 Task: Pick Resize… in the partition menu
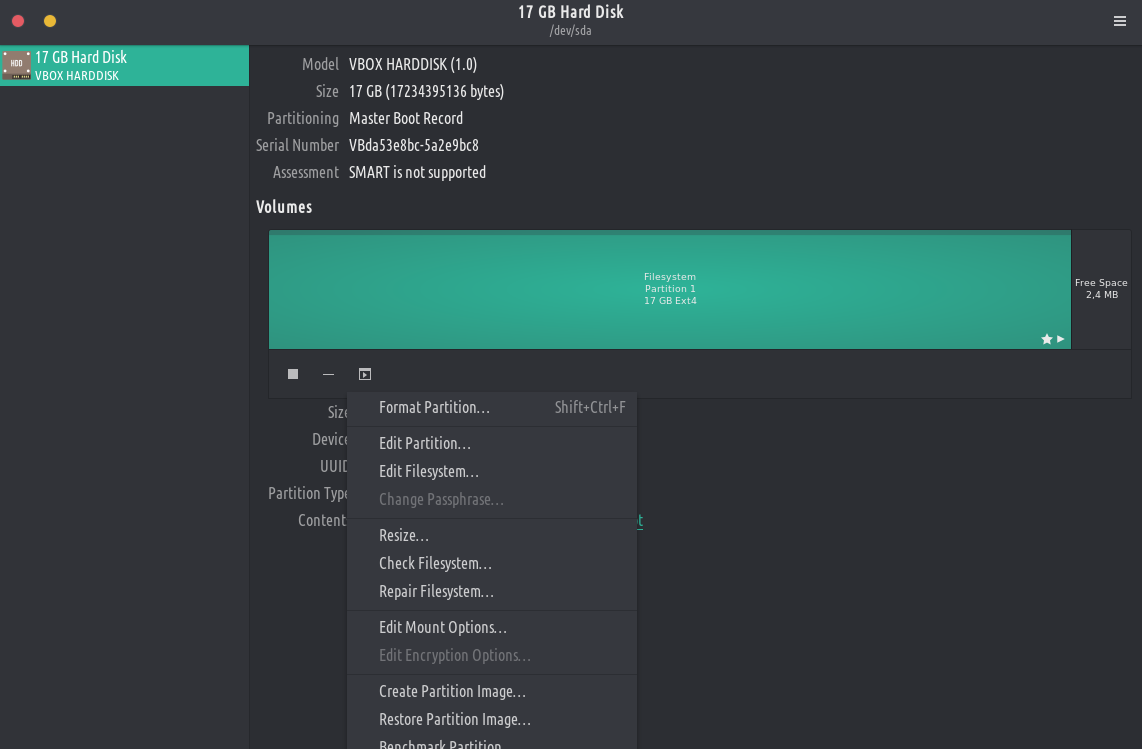coord(404,536)
